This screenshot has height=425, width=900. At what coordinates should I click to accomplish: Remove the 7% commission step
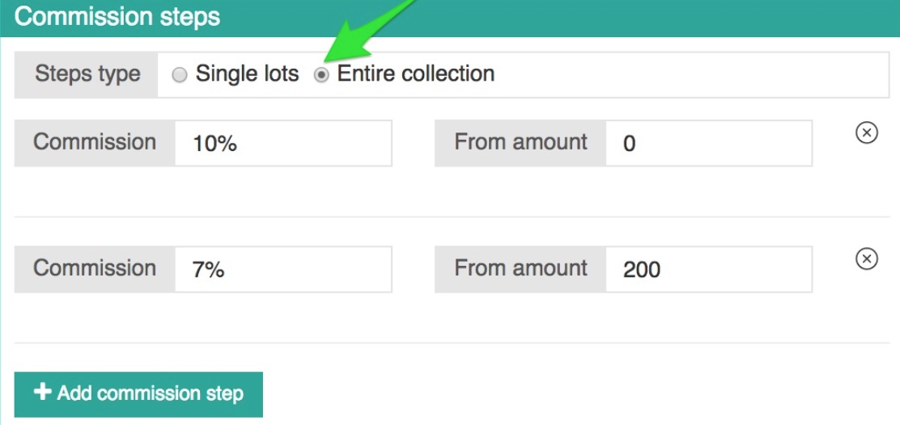pyautogui.click(x=867, y=259)
